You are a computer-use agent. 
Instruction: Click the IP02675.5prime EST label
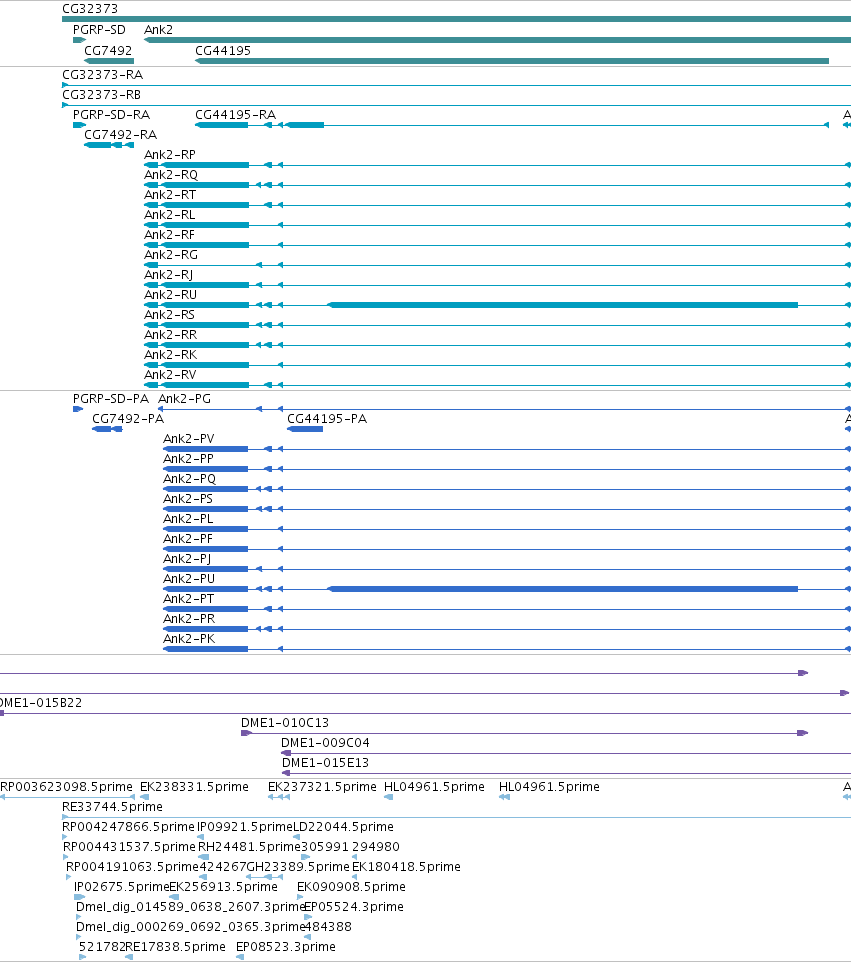[x=121, y=887]
